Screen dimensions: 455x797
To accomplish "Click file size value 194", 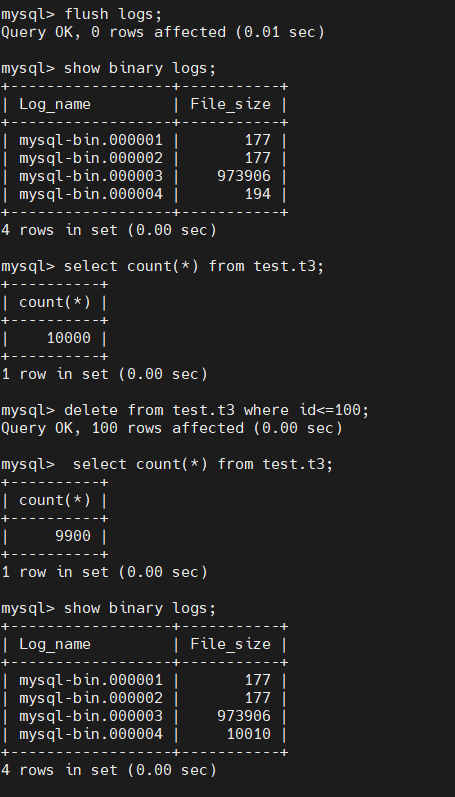I will coord(258,194).
